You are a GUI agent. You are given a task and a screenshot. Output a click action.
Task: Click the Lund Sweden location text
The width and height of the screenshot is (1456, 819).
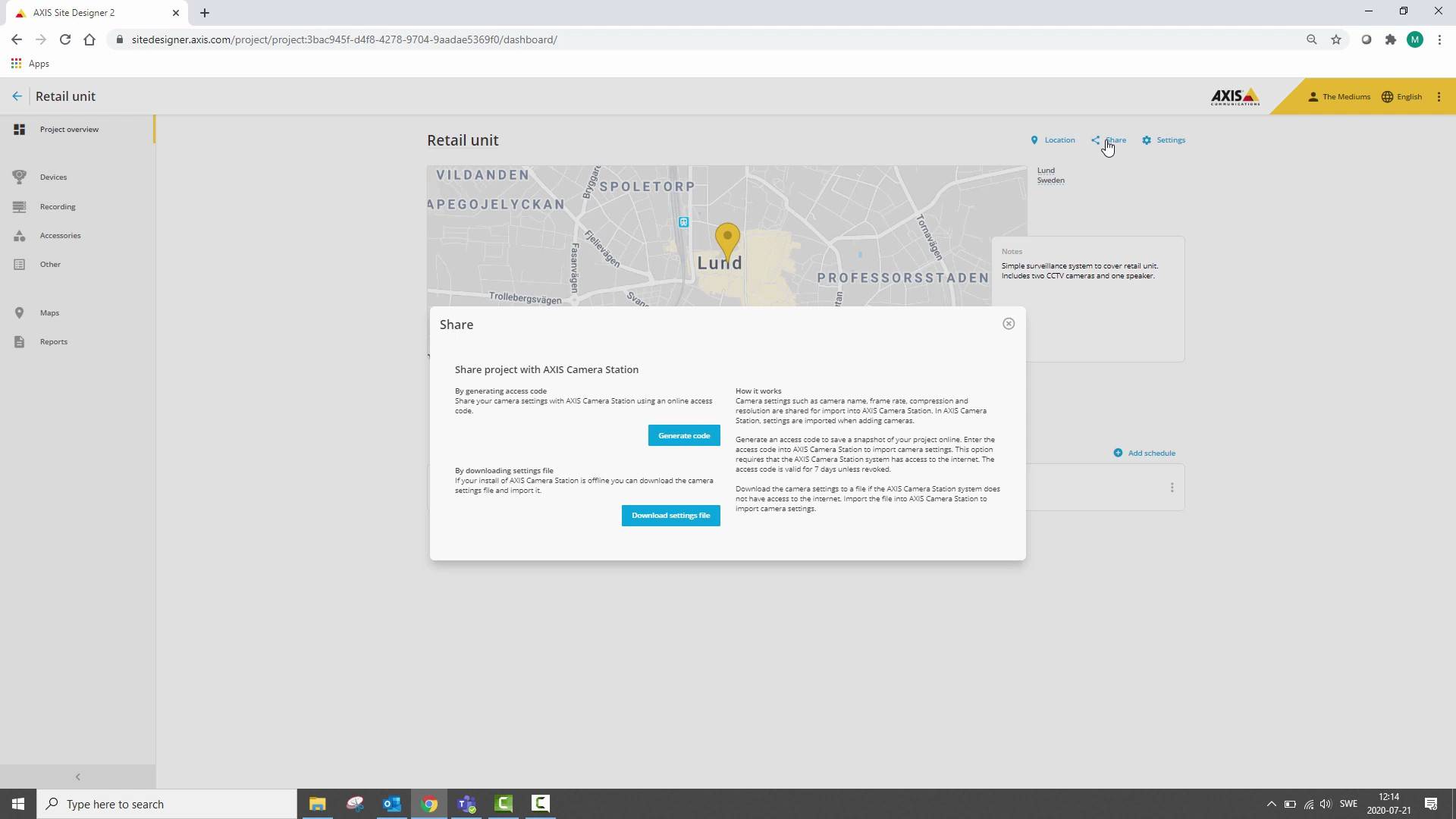tap(1050, 175)
